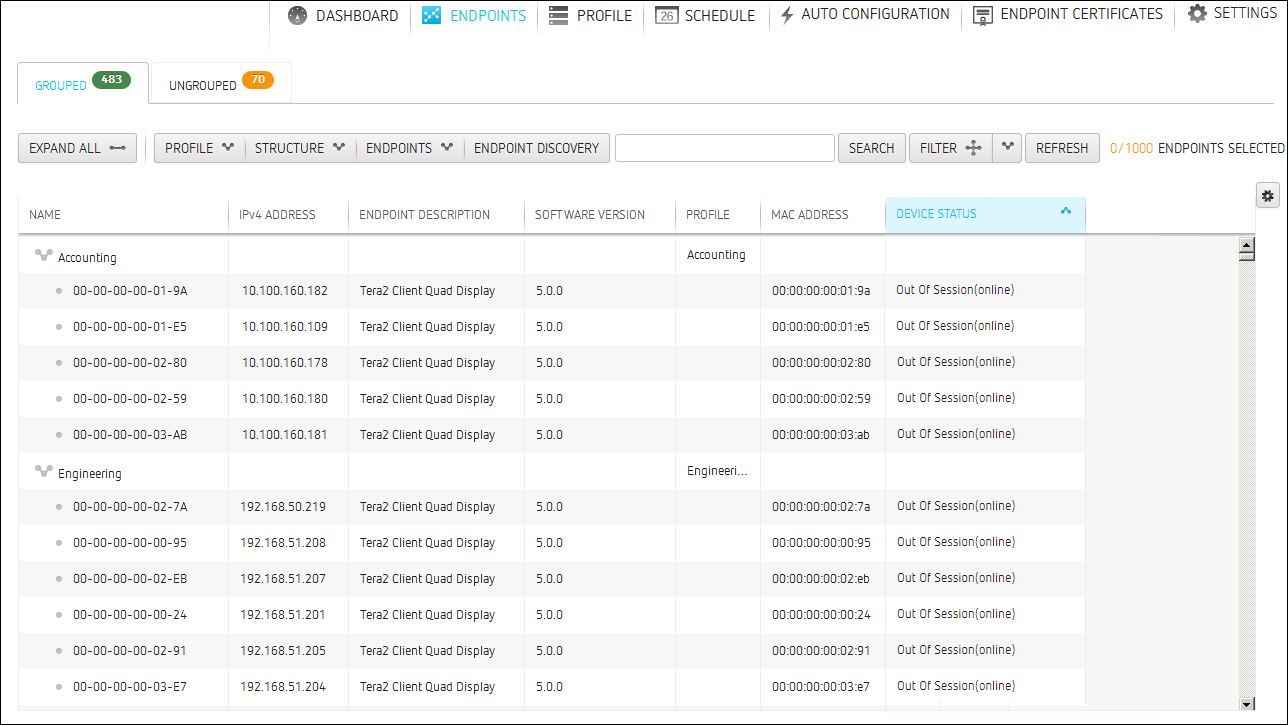Click the Endpoints nav icon

pyautogui.click(x=431, y=16)
